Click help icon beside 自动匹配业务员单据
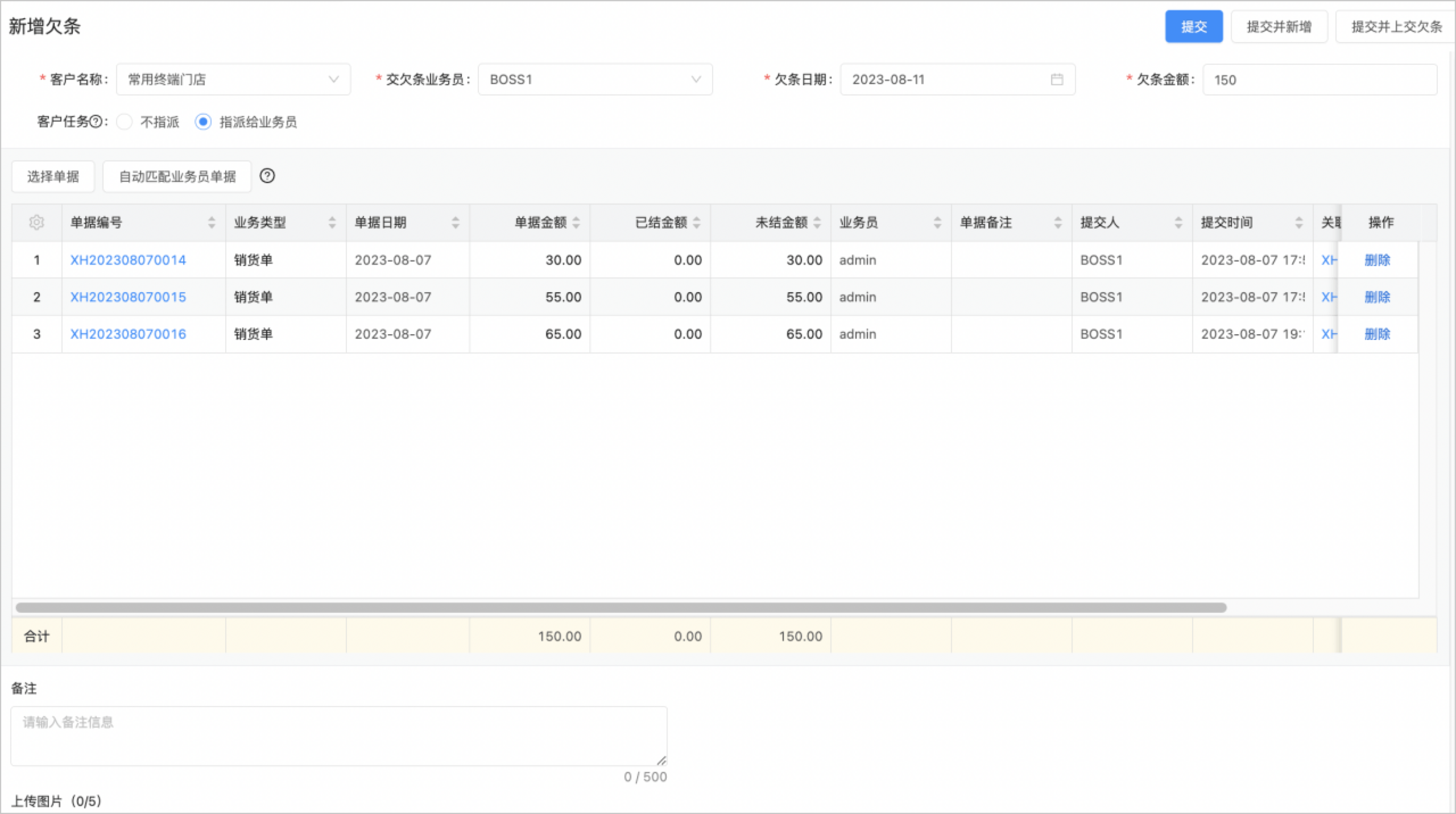The height and width of the screenshot is (814, 1456). point(267,176)
